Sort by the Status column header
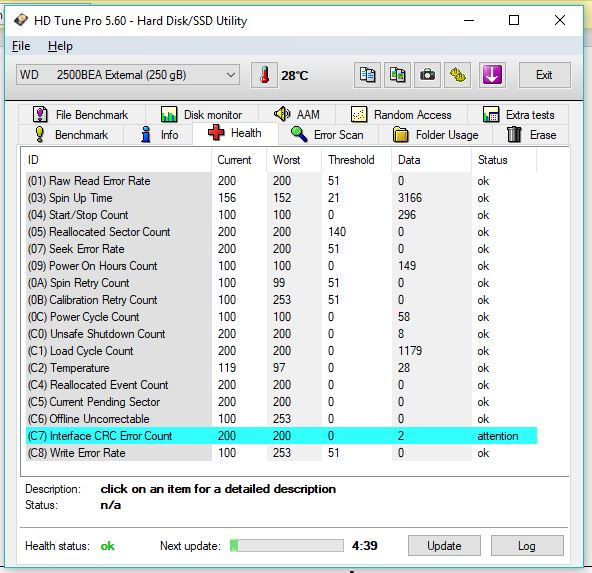 coord(504,160)
